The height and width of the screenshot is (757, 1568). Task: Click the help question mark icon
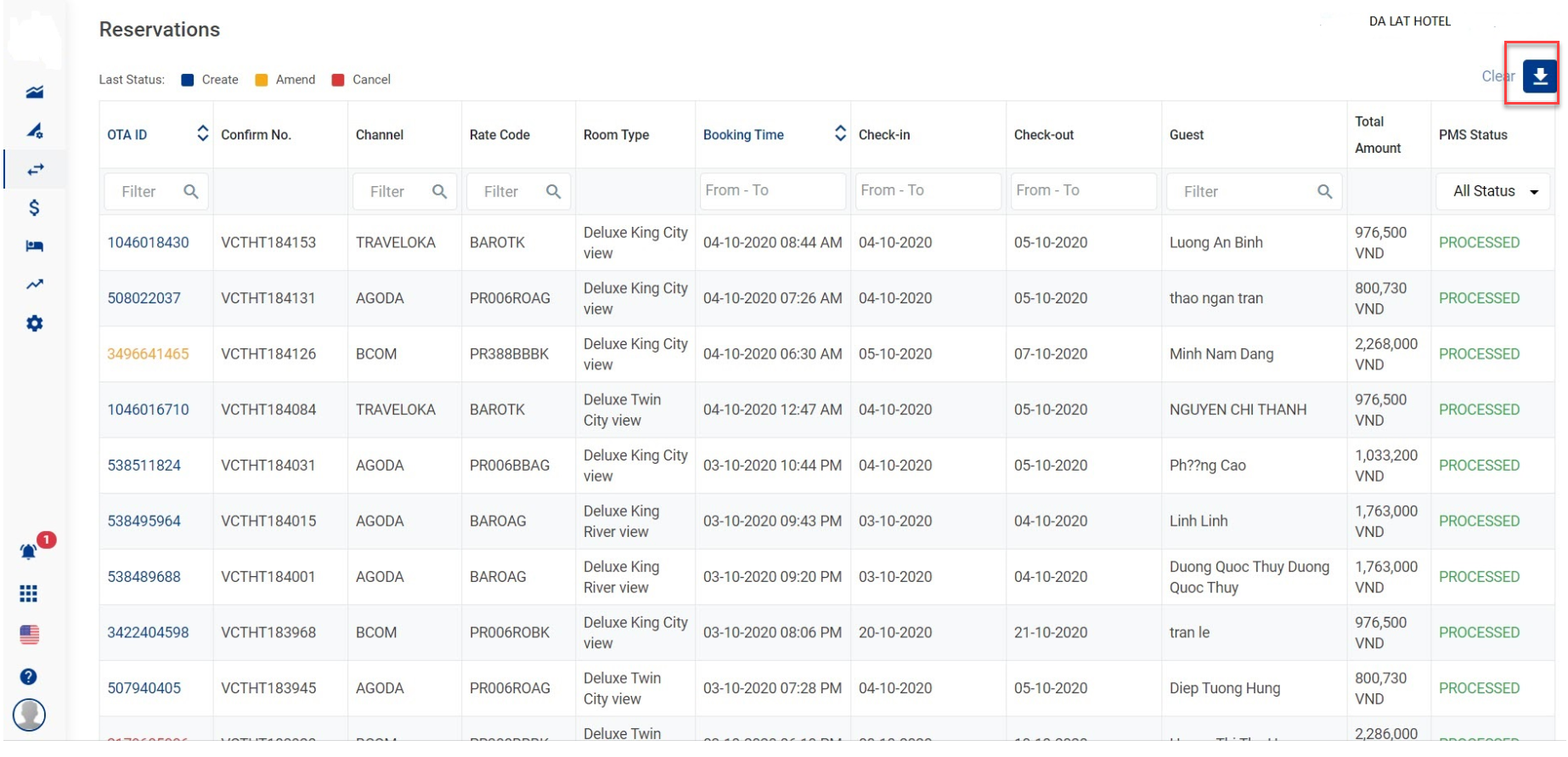coord(29,676)
